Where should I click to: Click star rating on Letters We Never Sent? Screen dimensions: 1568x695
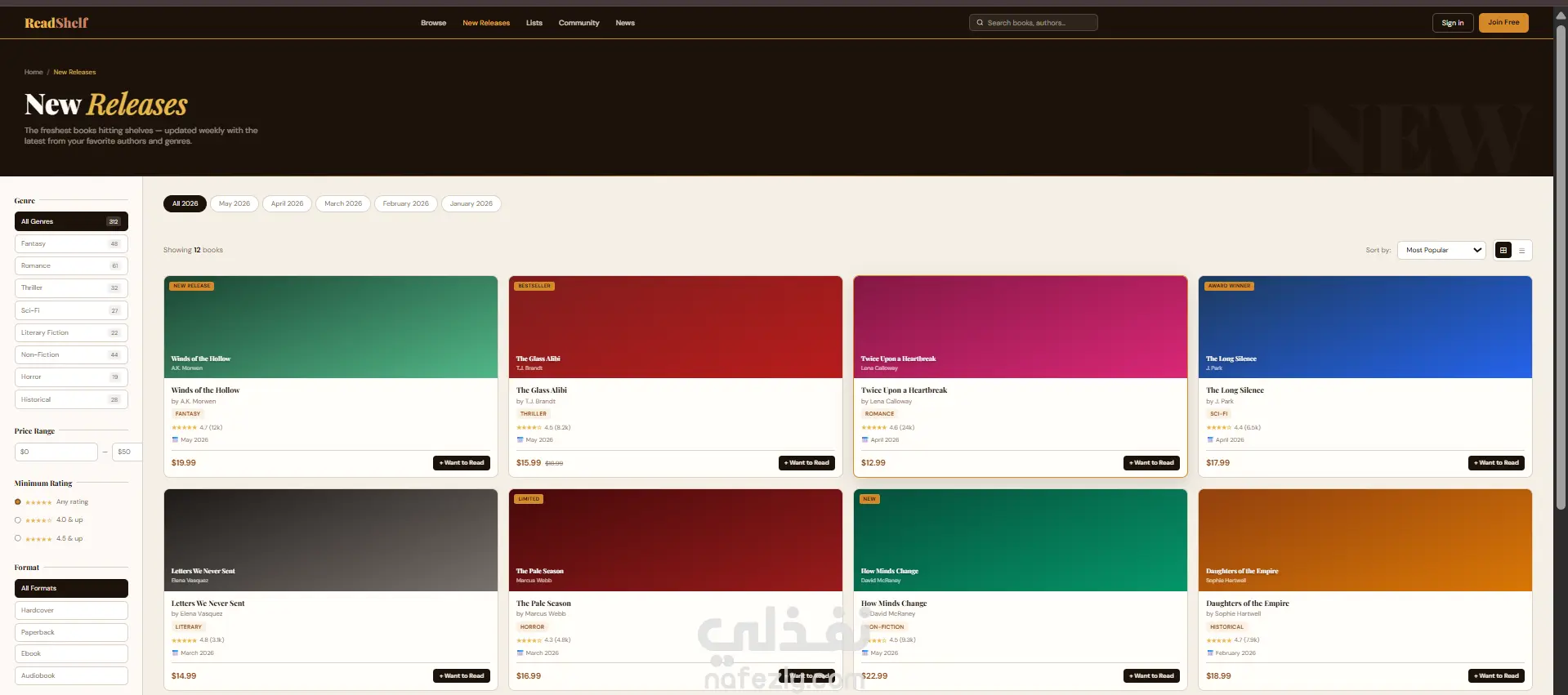184,640
